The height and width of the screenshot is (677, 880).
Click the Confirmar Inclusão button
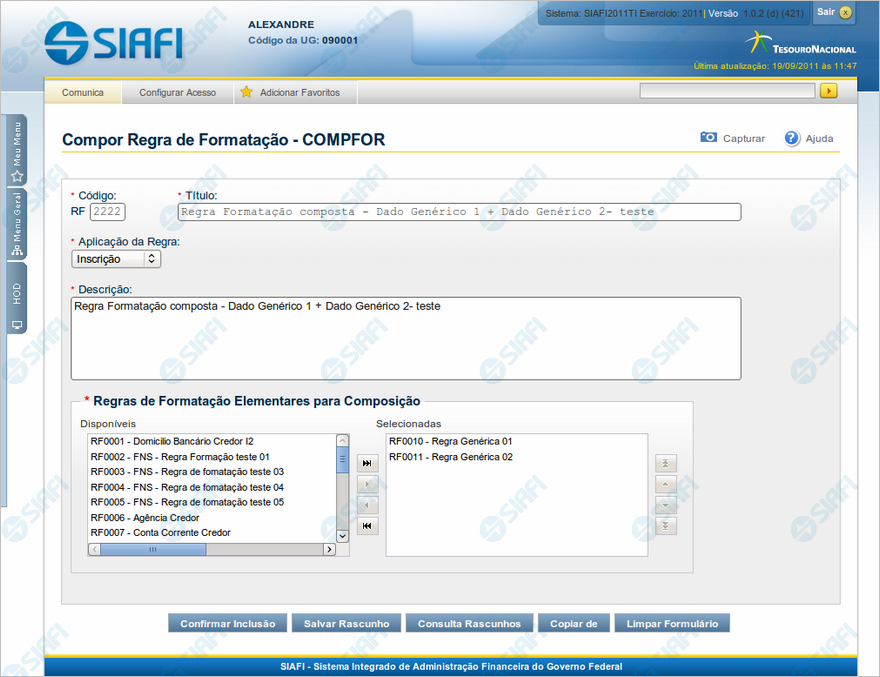click(x=227, y=623)
